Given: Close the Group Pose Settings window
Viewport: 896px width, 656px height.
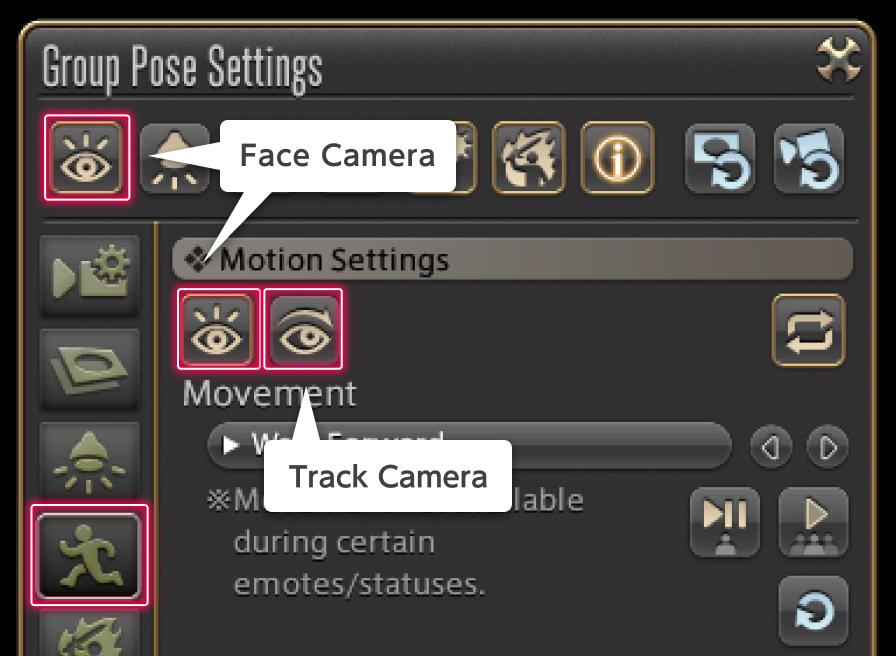Looking at the screenshot, I should tap(838, 63).
